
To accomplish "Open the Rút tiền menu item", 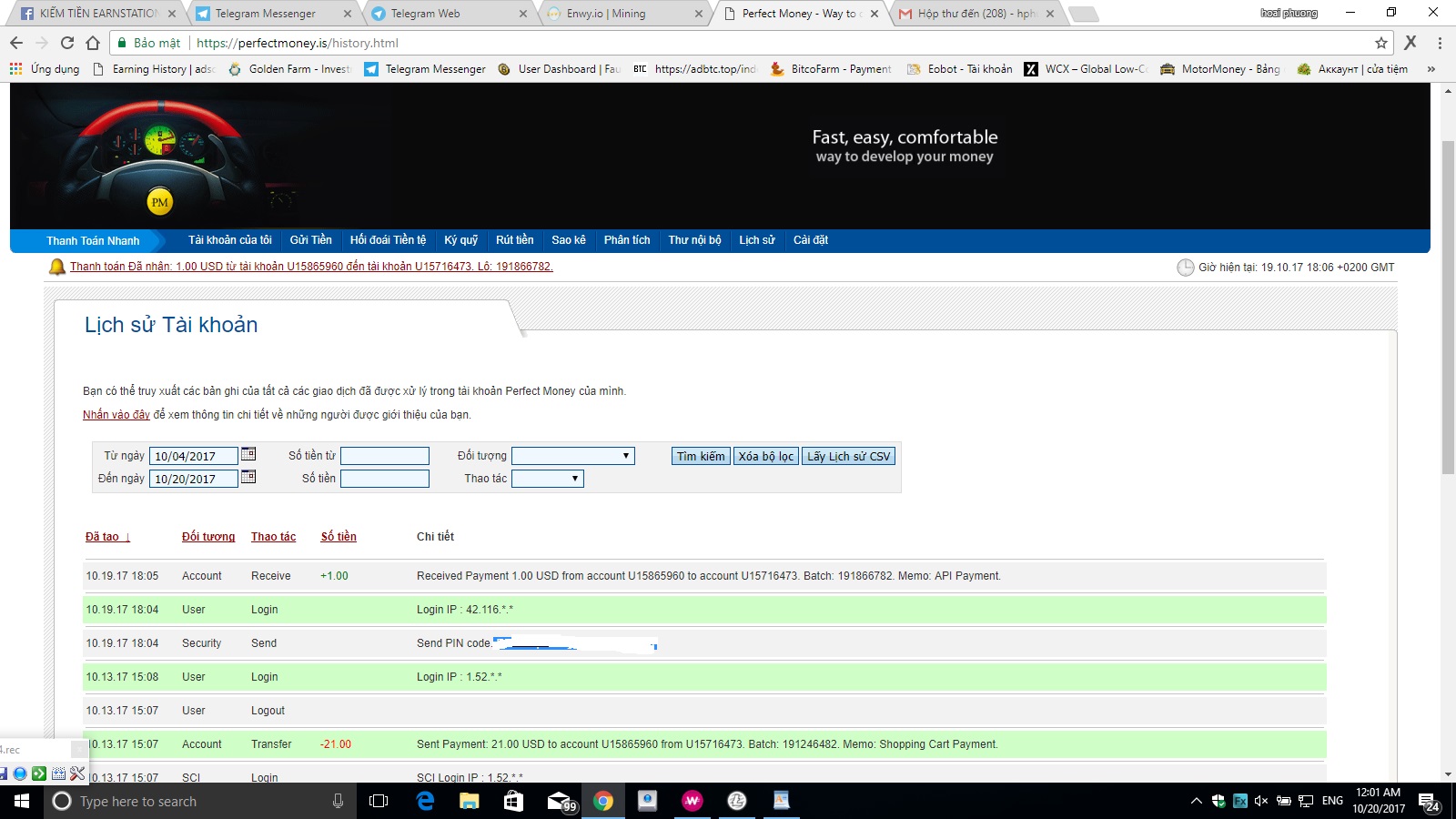I will click(515, 240).
